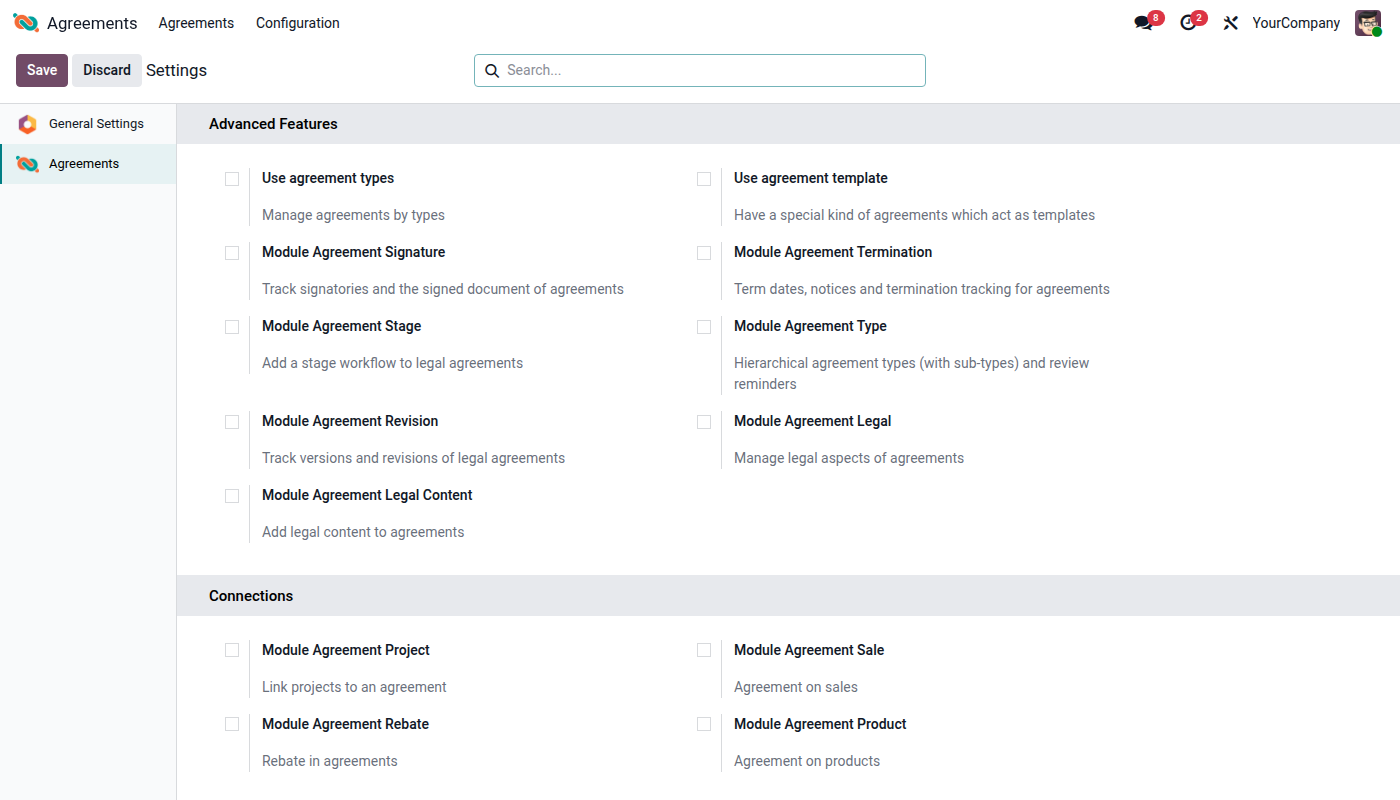Click the search magnifier icon
Image resolution: width=1400 pixels, height=800 pixels.
pos(491,70)
